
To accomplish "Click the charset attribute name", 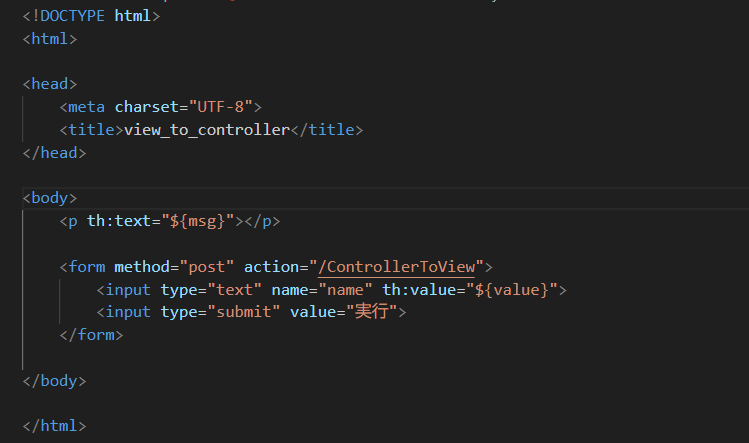I will coord(147,107).
